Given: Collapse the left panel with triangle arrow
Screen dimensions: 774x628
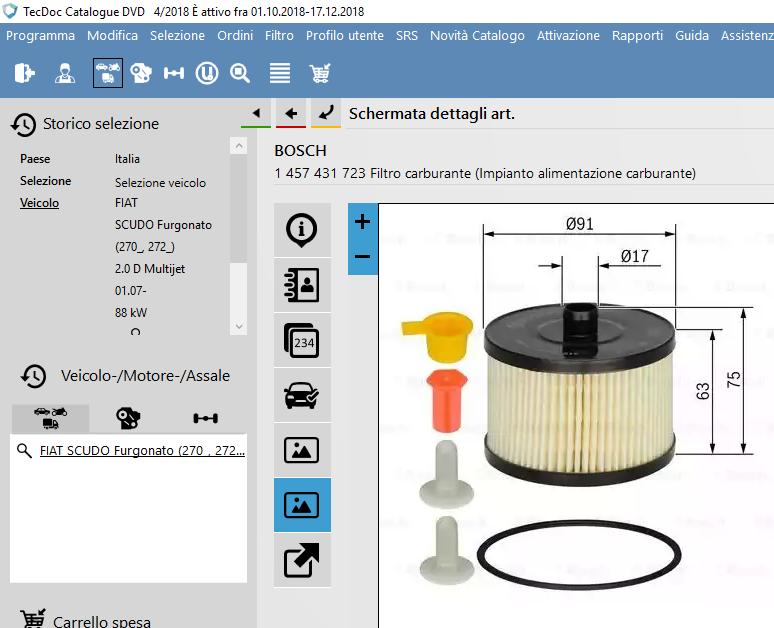Looking at the screenshot, I should 256,114.
